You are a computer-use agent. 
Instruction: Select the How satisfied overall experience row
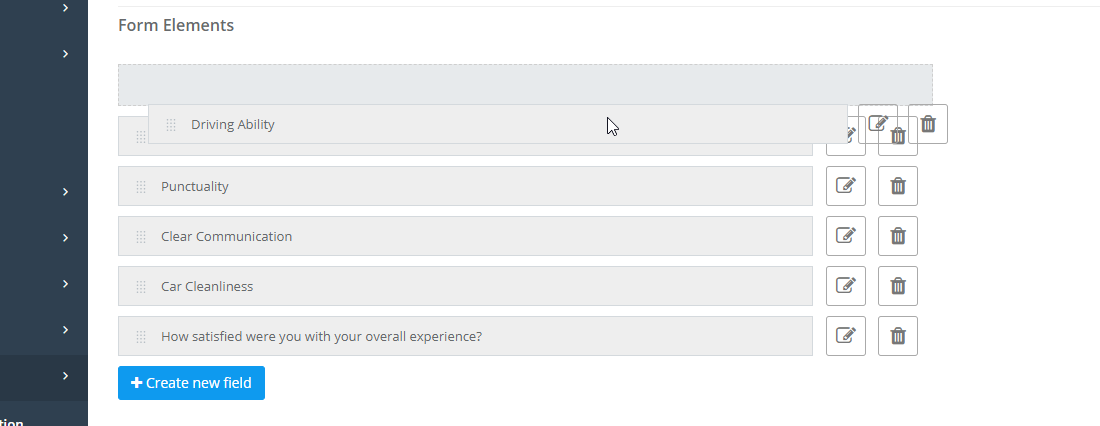click(x=465, y=335)
